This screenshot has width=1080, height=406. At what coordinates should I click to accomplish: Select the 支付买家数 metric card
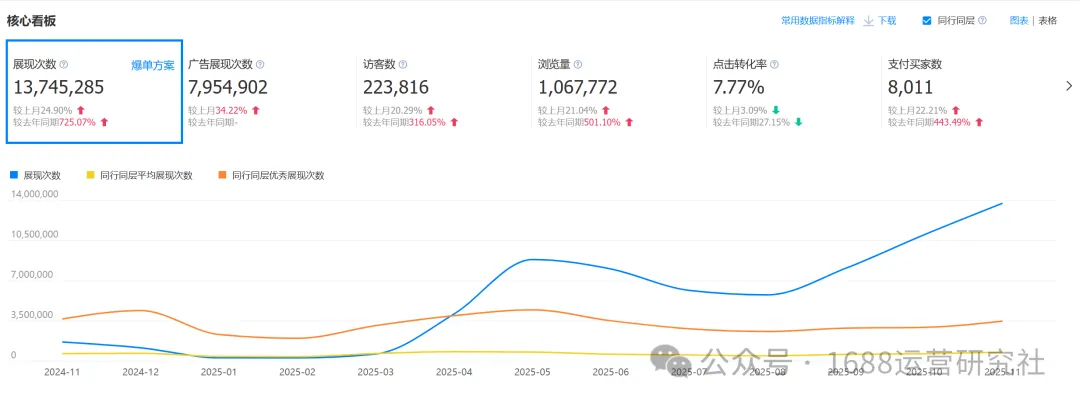pyautogui.click(x=965, y=92)
